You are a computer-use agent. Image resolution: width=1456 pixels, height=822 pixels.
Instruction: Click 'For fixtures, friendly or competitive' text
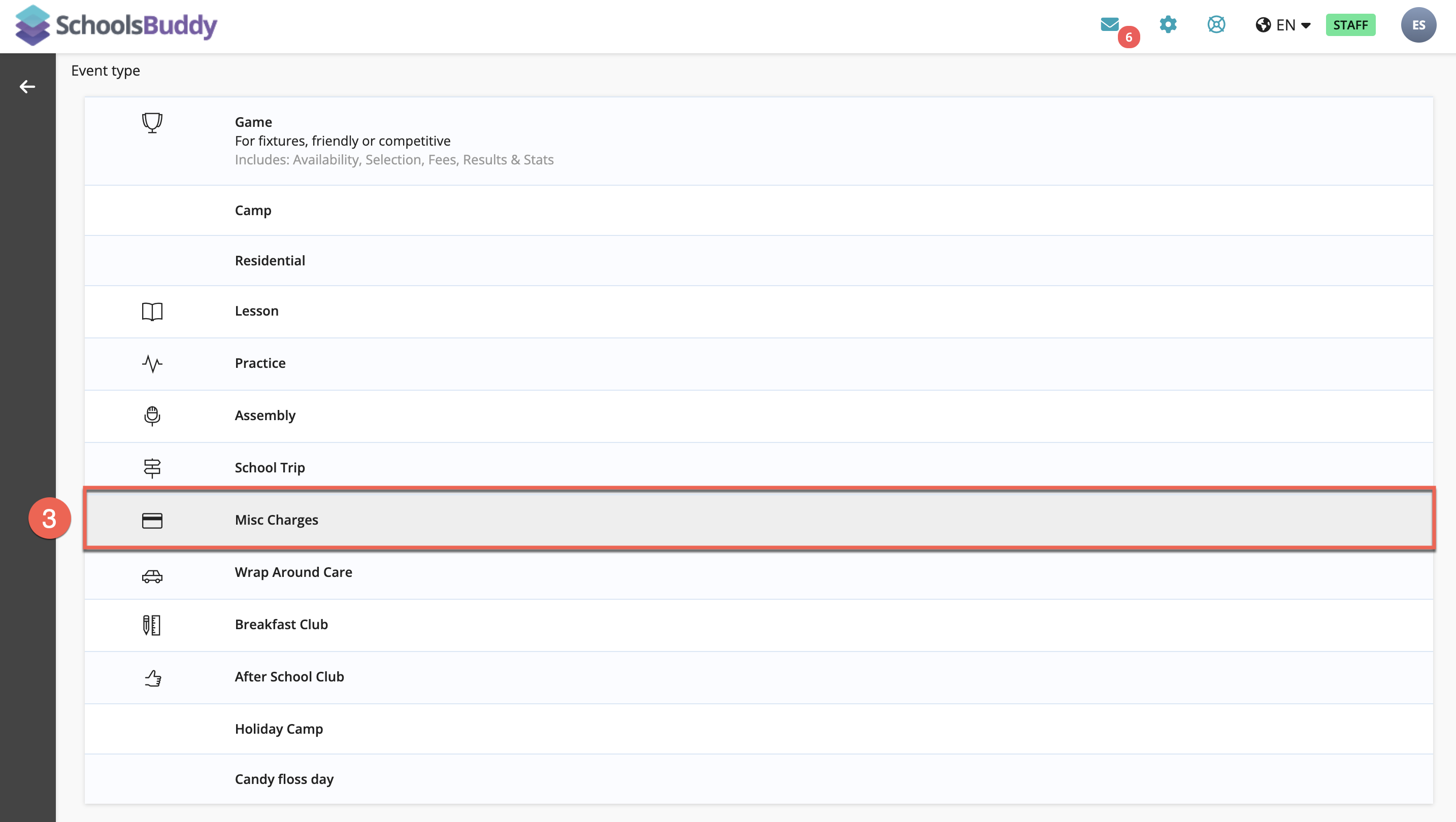(343, 141)
